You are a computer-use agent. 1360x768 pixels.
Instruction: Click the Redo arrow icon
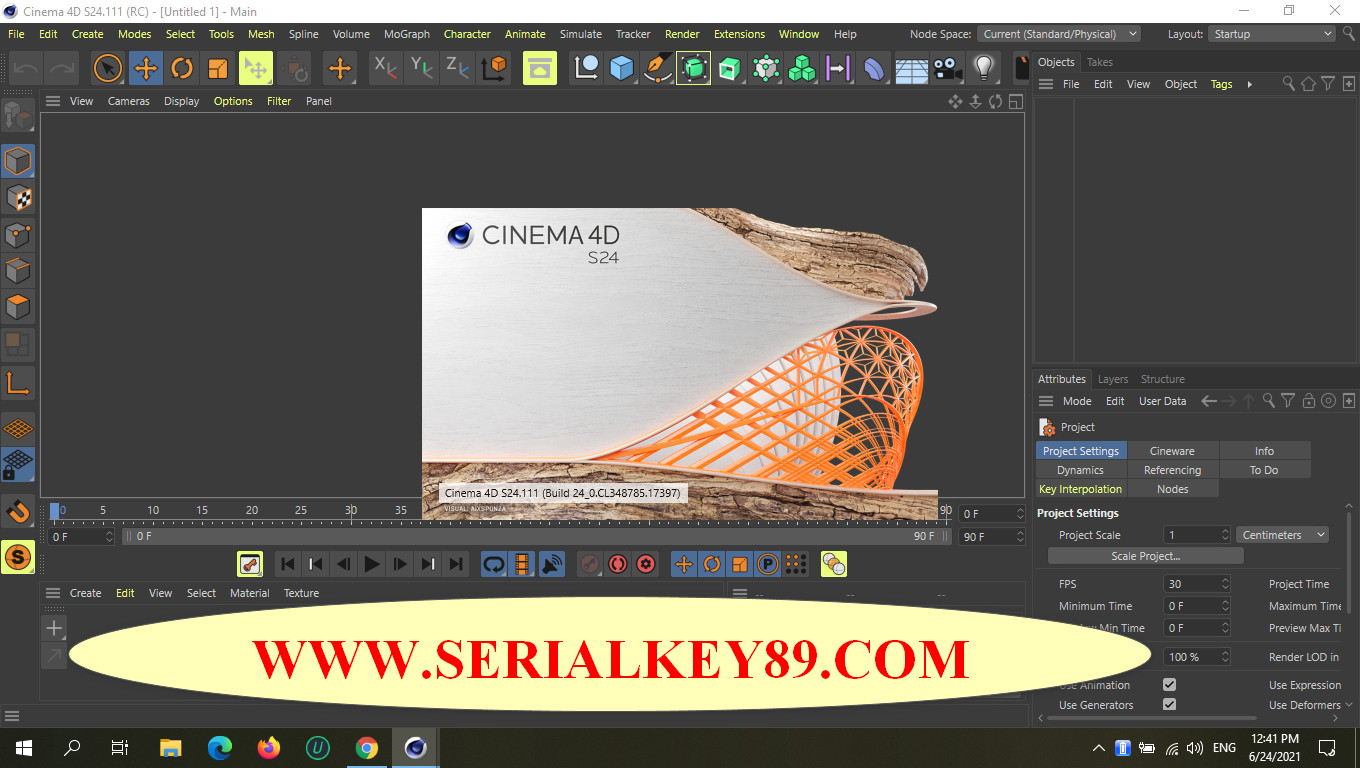pyautogui.click(x=62, y=68)
